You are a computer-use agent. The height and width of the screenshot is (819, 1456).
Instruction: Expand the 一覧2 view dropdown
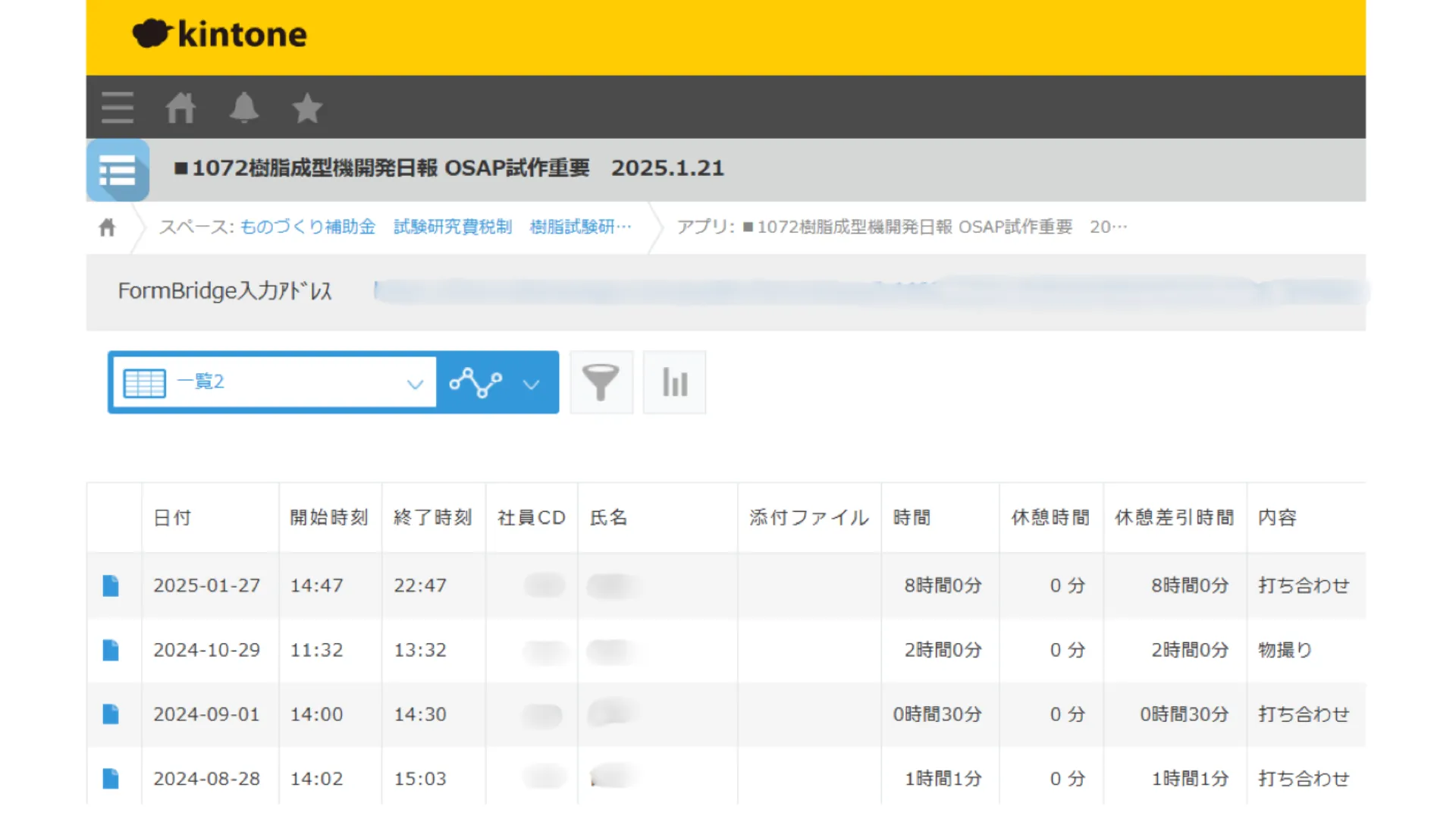415,383
